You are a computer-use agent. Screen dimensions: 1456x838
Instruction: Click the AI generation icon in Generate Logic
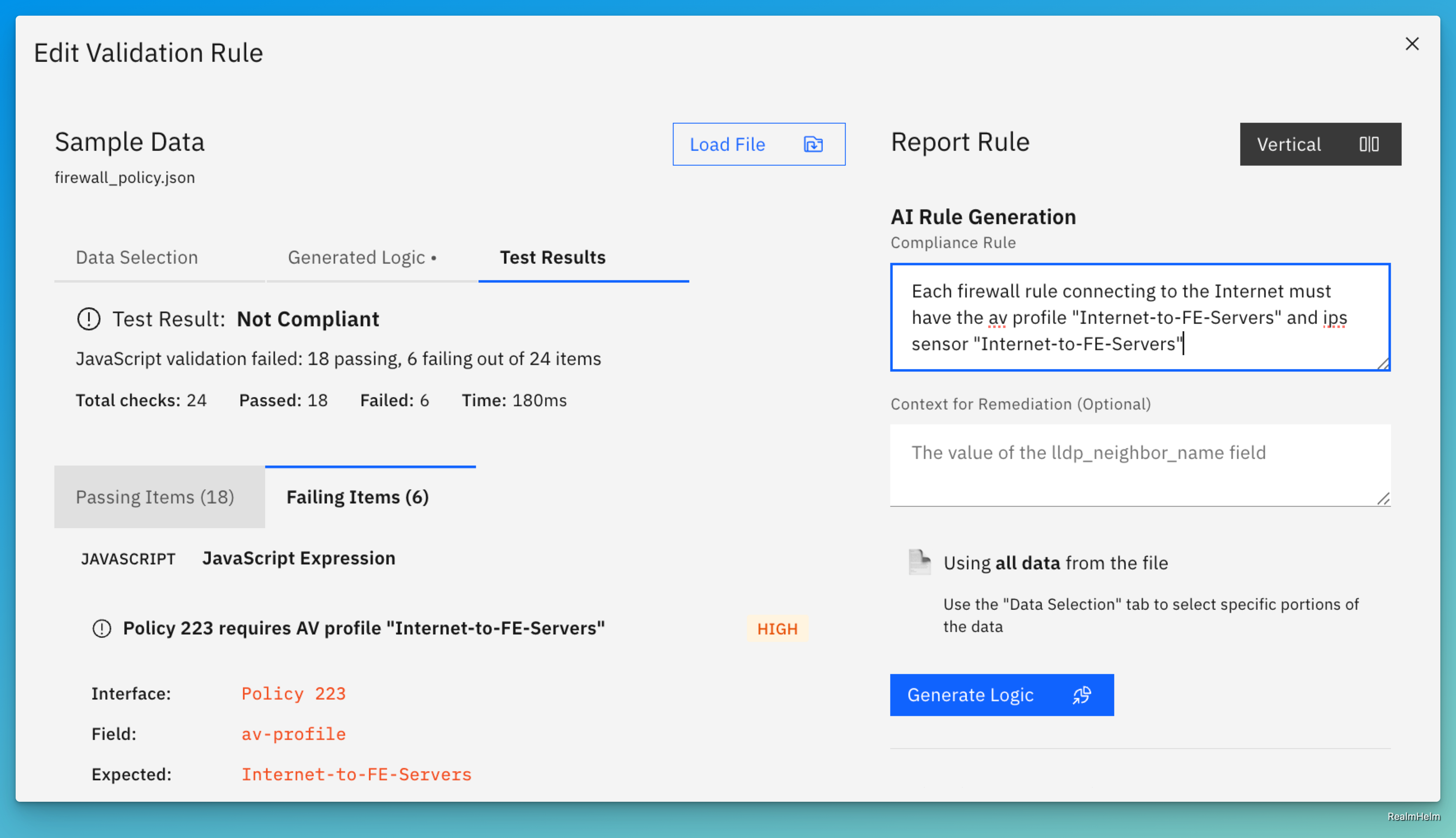pyautogui.click(x=1082, y=695)
